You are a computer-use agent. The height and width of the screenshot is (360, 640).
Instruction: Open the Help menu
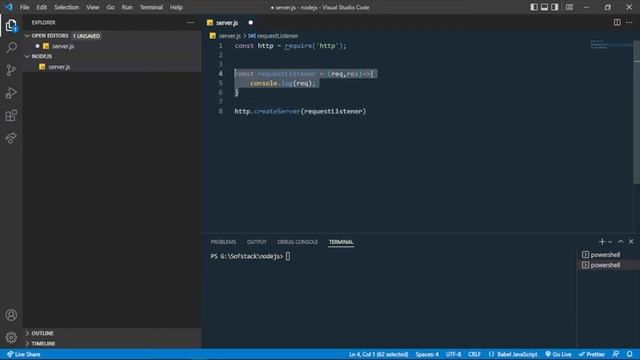176,7
